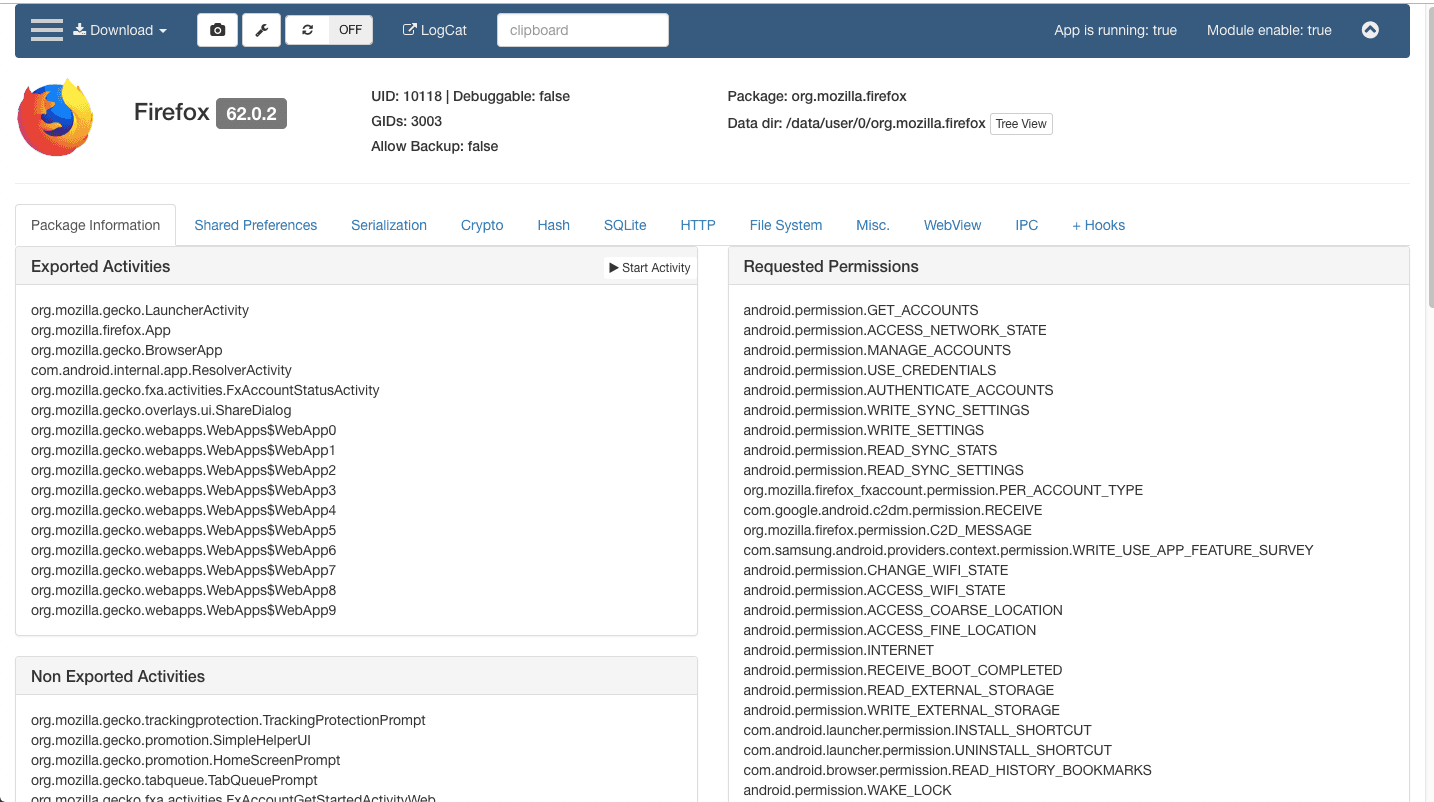
Task: Click the ACCESS_NETWORK_STATE permission
Action: (x=895, y=330)
